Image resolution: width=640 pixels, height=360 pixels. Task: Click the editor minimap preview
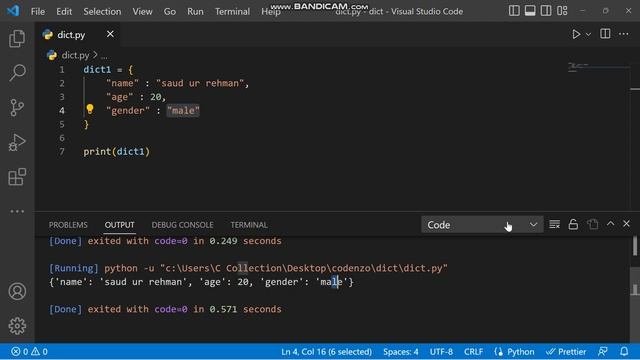click(x=598, y=67)
